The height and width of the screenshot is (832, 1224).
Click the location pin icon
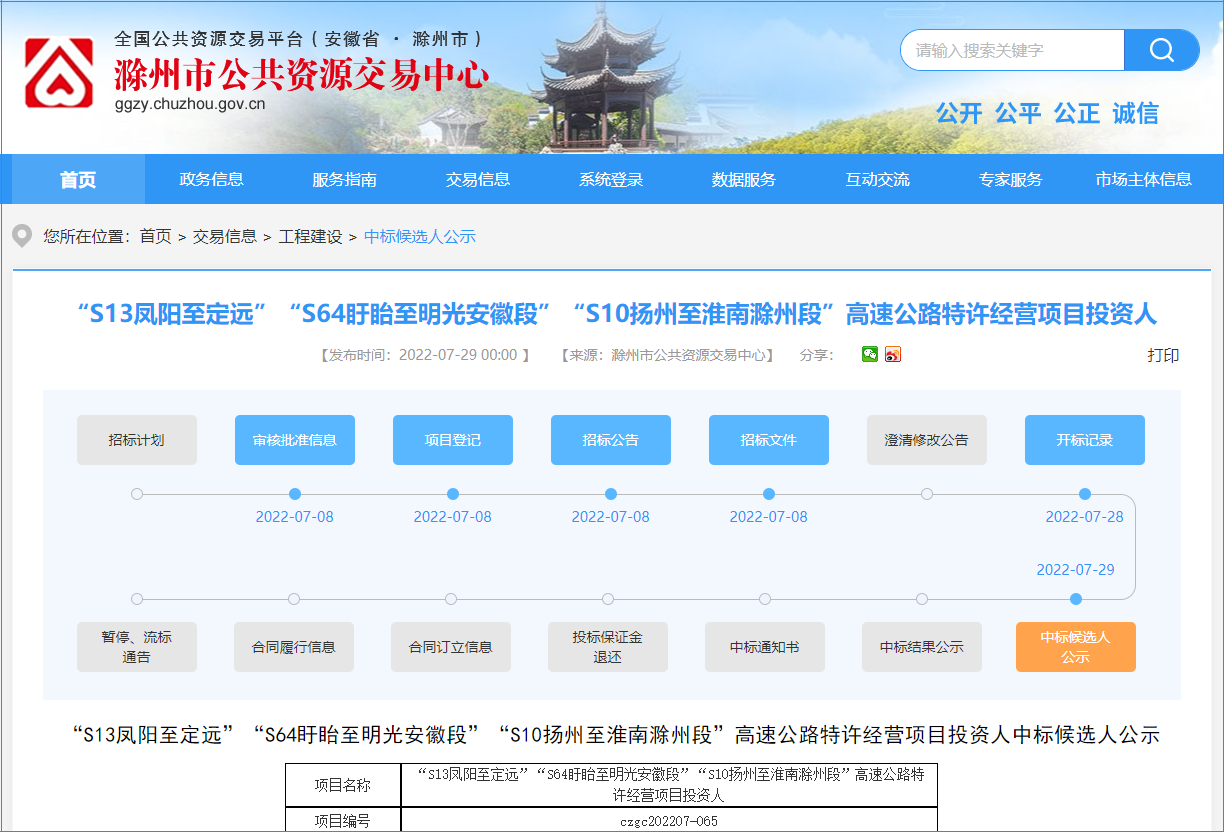(x=22, y=237)
